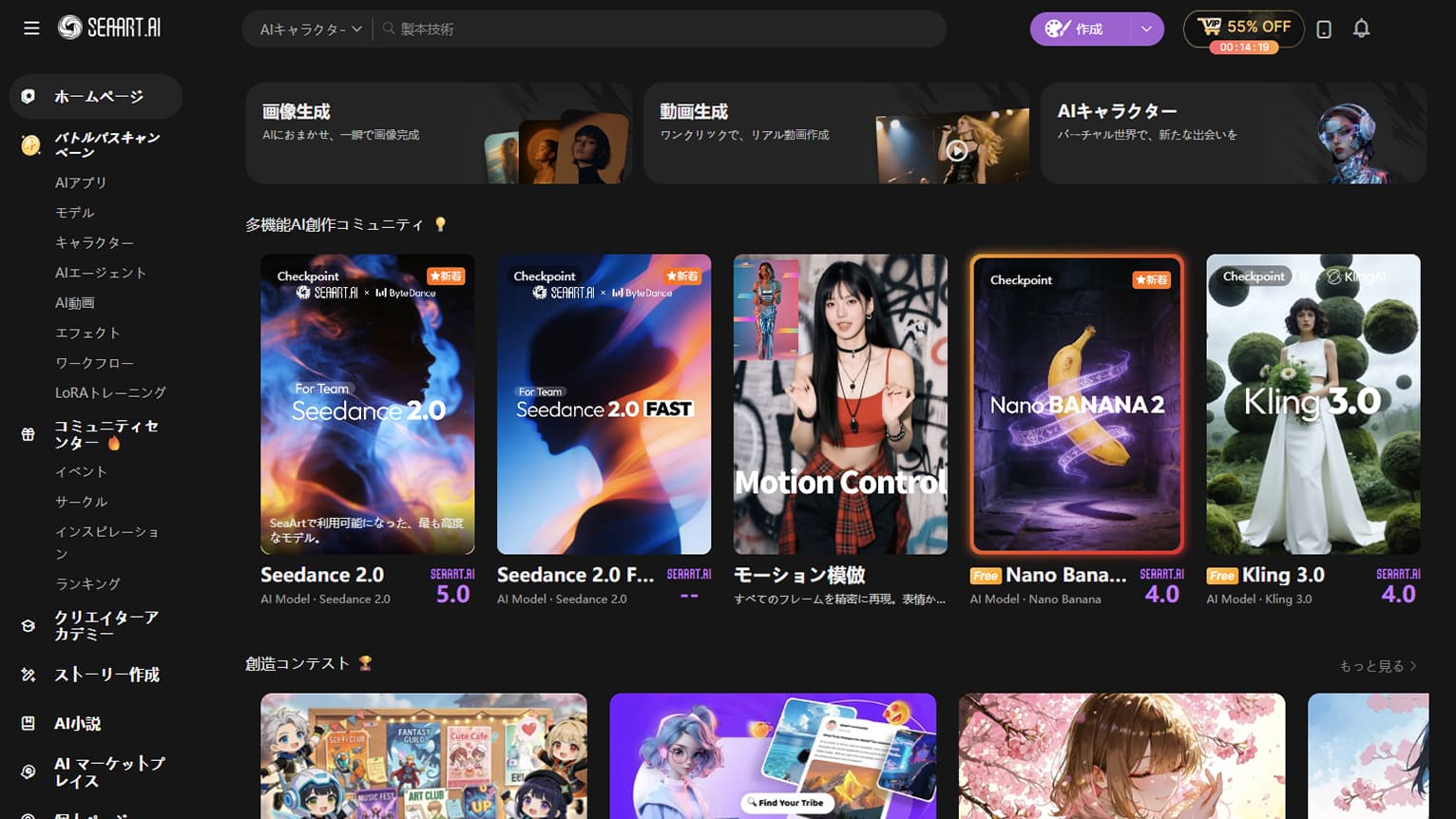1456x819 pixels.
Task: Click the Story creation wand icon
Action: pyautogui.click(x=29, y=675)
